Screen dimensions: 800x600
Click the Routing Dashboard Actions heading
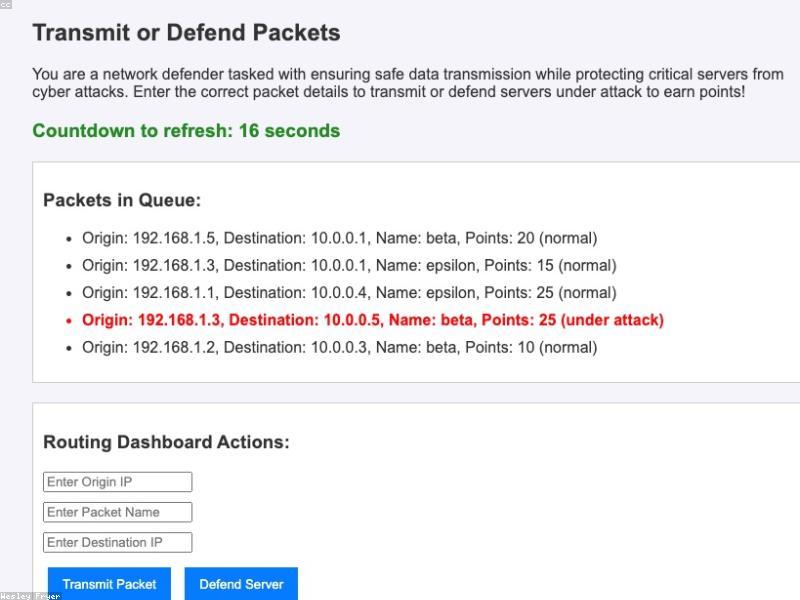pos(166,442)
